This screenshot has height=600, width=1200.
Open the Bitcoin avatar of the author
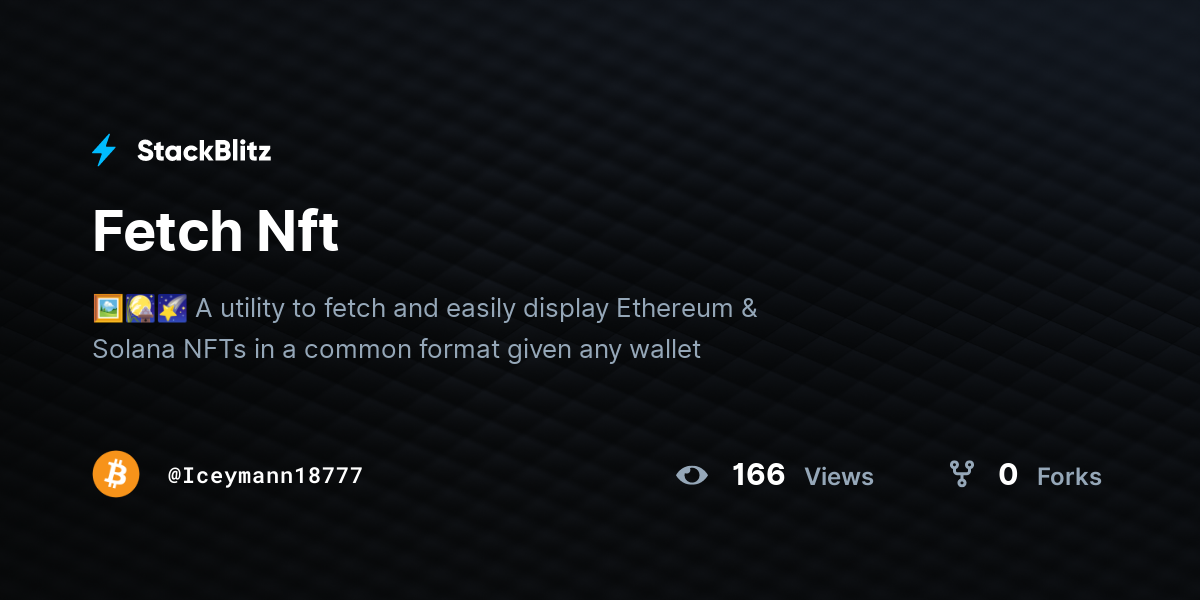coord(116,474)
